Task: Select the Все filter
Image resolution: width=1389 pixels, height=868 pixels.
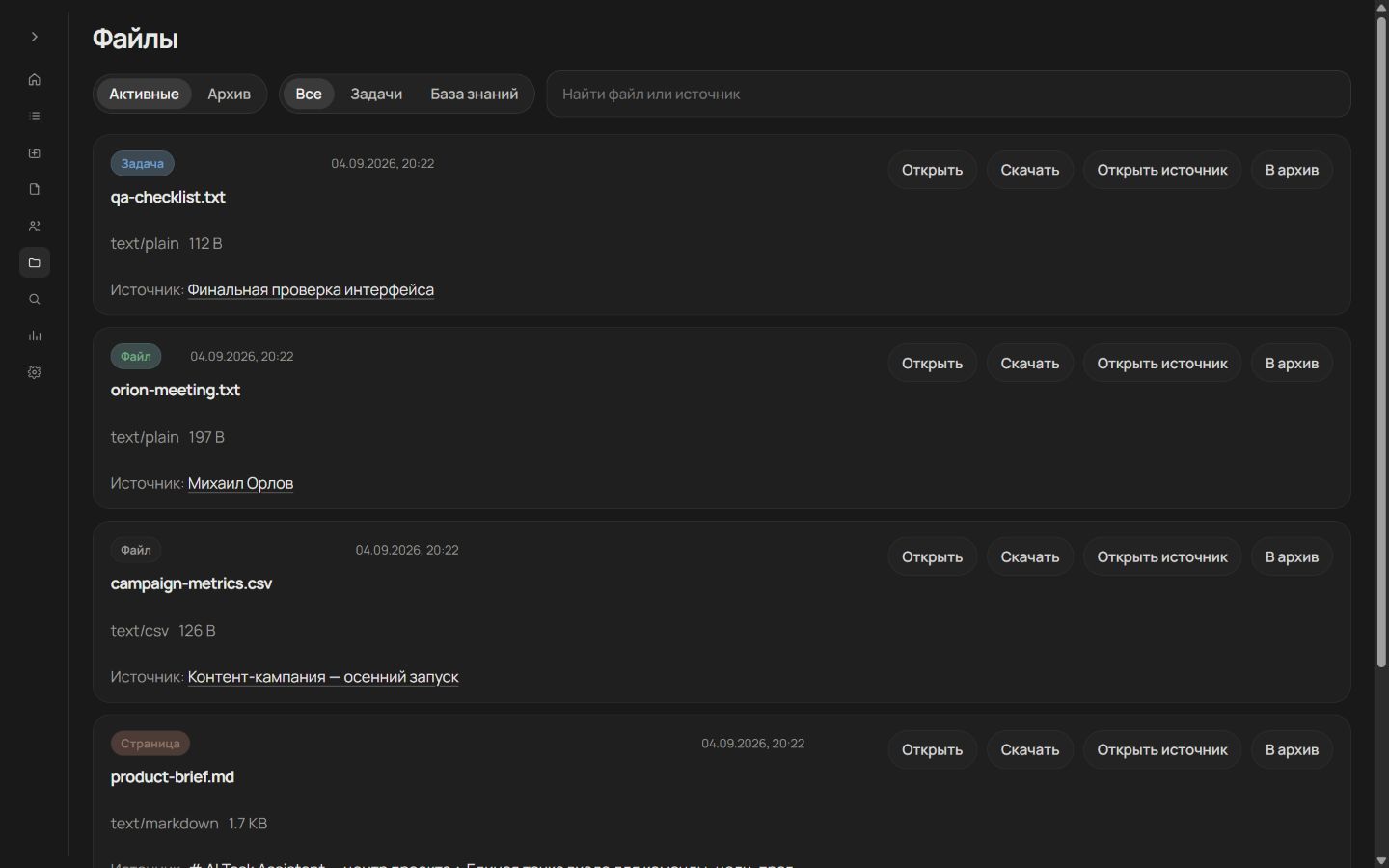Action: [x=309, y=94]
